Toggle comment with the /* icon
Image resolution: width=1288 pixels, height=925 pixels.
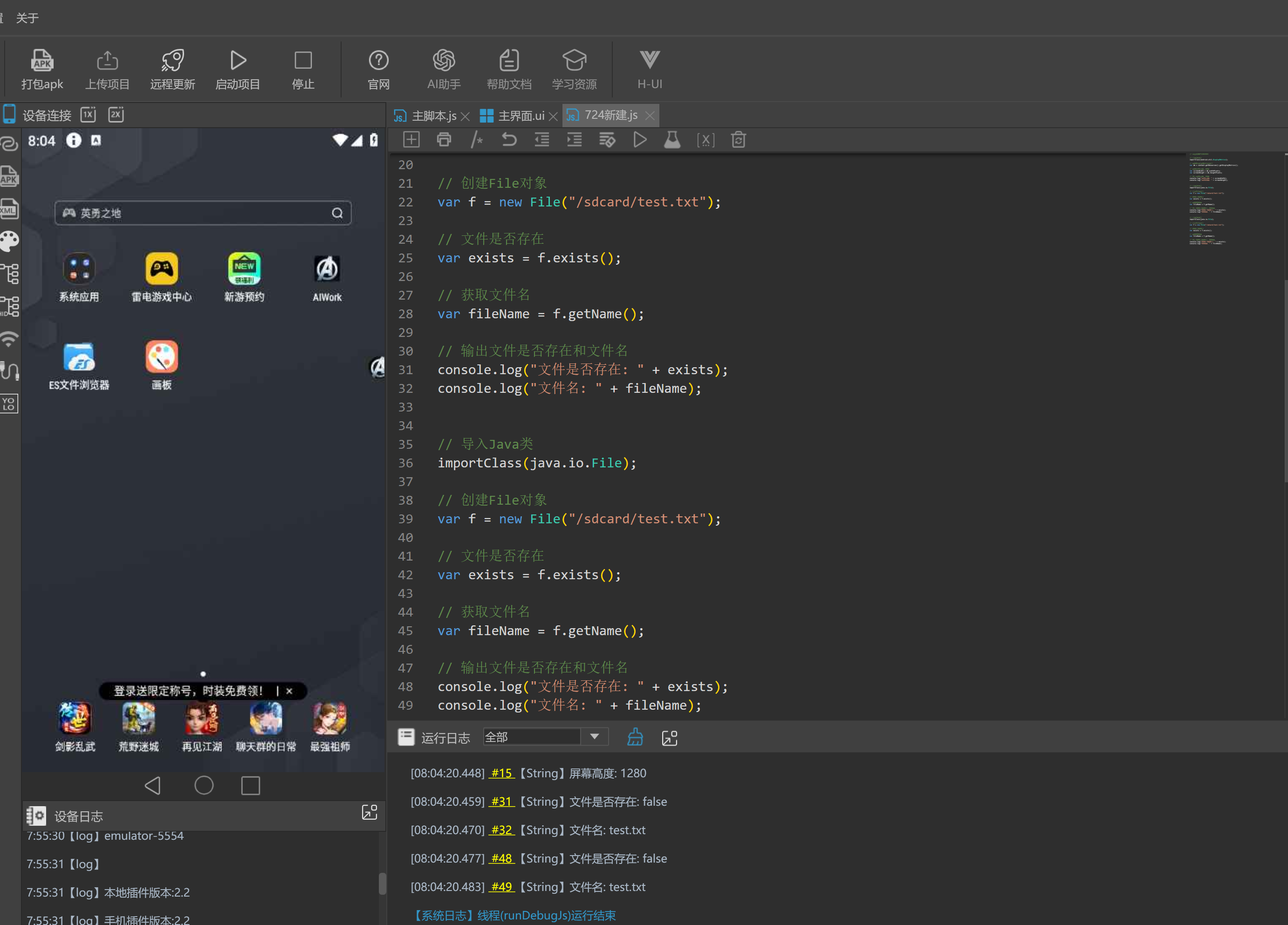pos(476,140)
